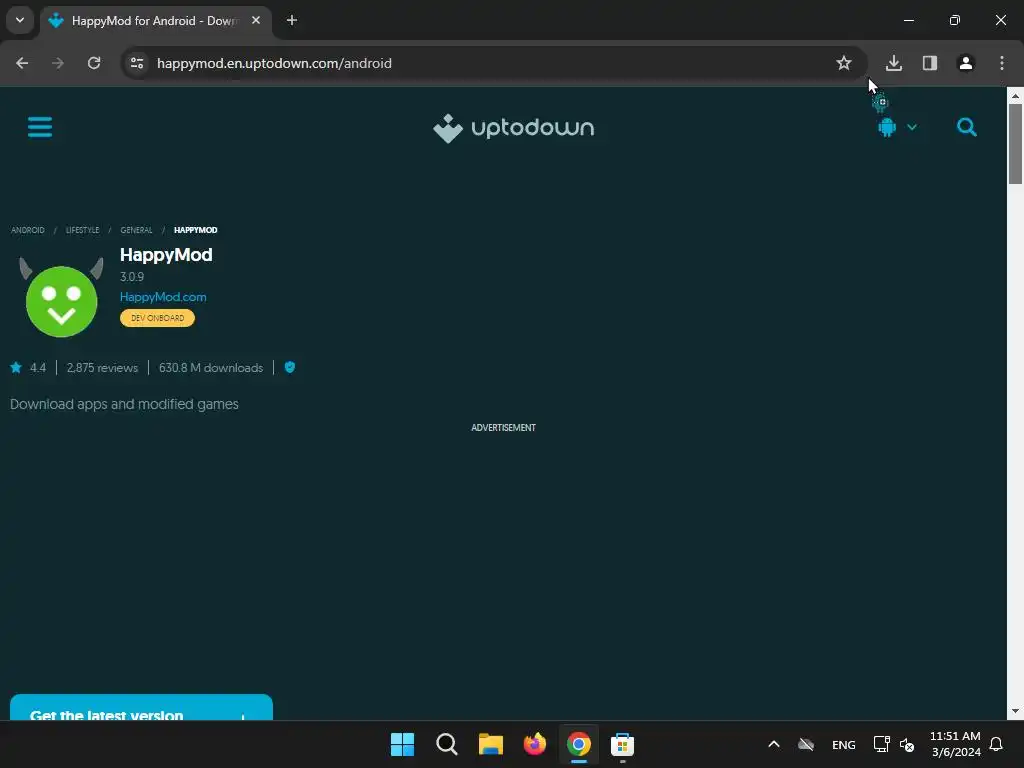Click the 4.4 star rating

[28, 368]
